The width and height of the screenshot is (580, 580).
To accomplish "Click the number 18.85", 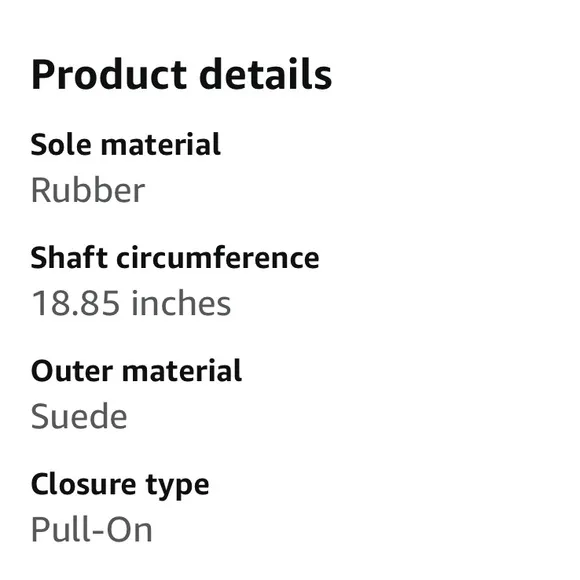I will pos(75,304).
